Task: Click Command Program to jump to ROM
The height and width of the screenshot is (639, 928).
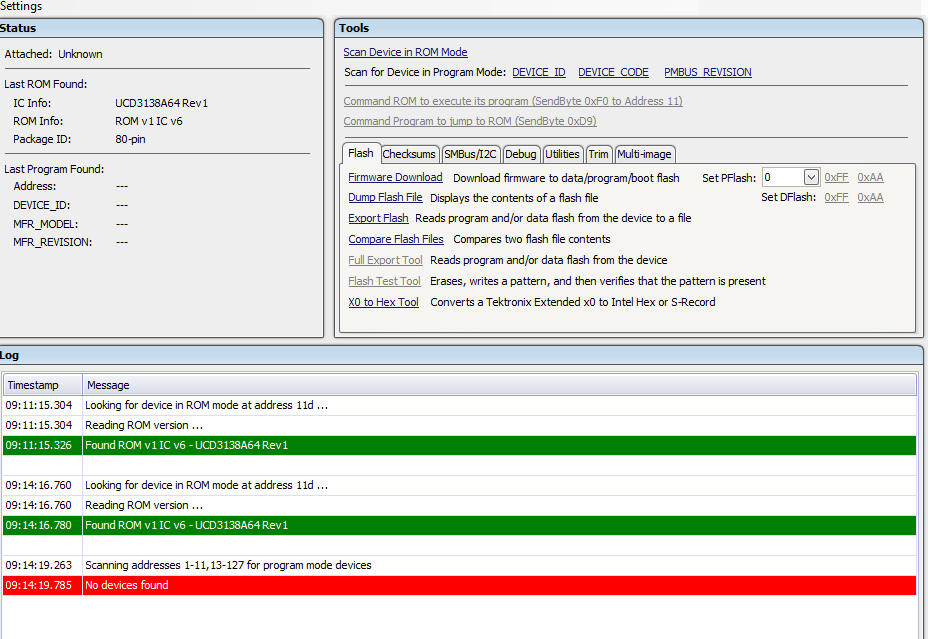Action: click(470, 121)
